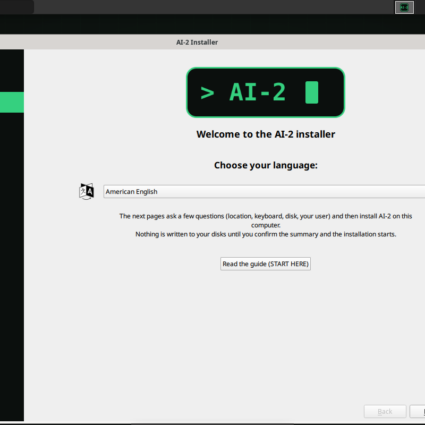Viewport: 425px width, 425px height.
Task: Click the green terminal icon in top panel
Action: pos(404,7)
